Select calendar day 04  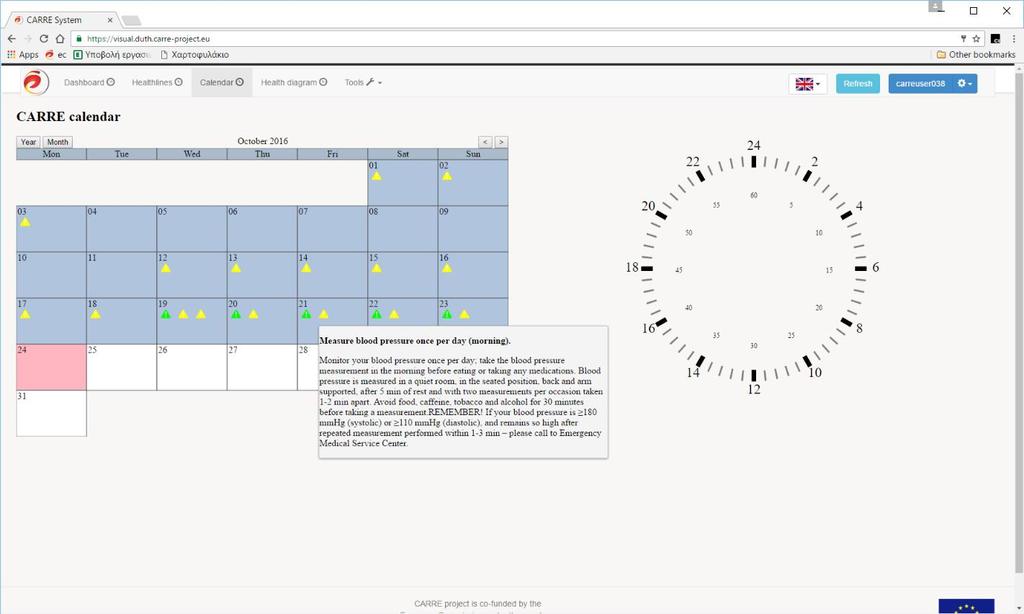121,229
